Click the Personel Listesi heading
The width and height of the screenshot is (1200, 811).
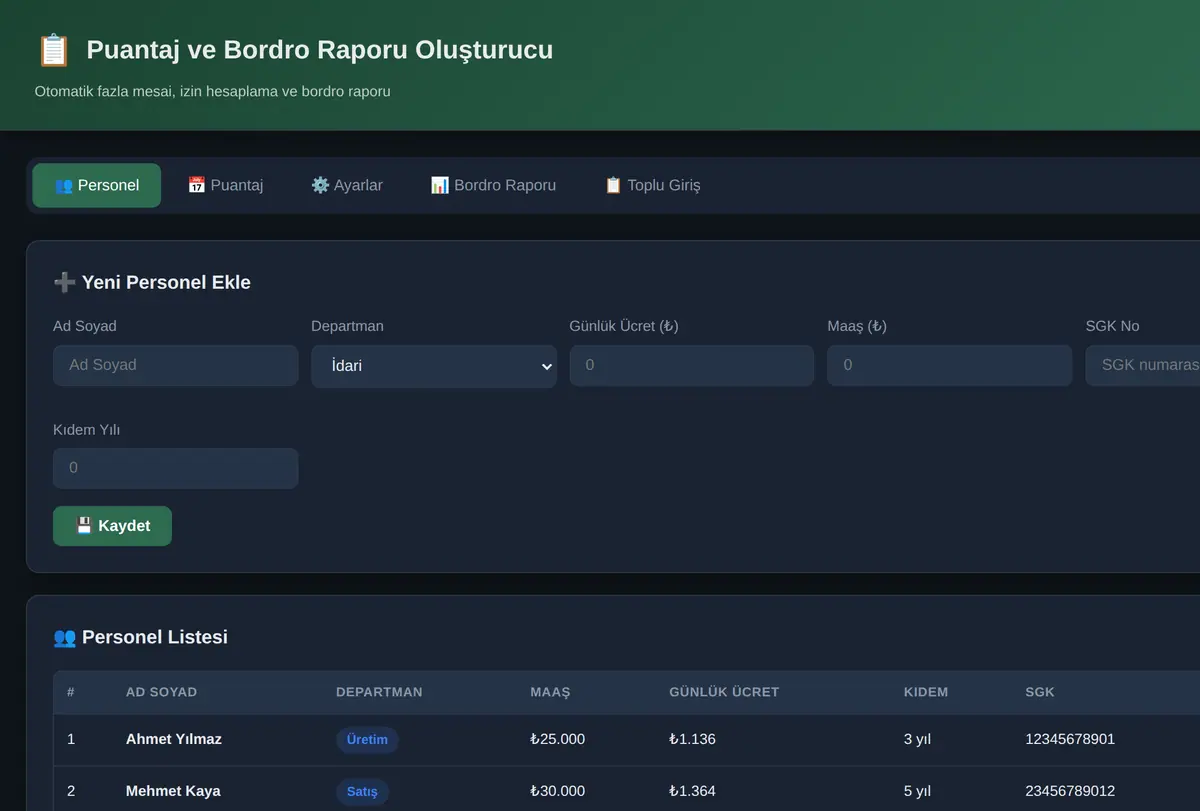pos(141,637)
